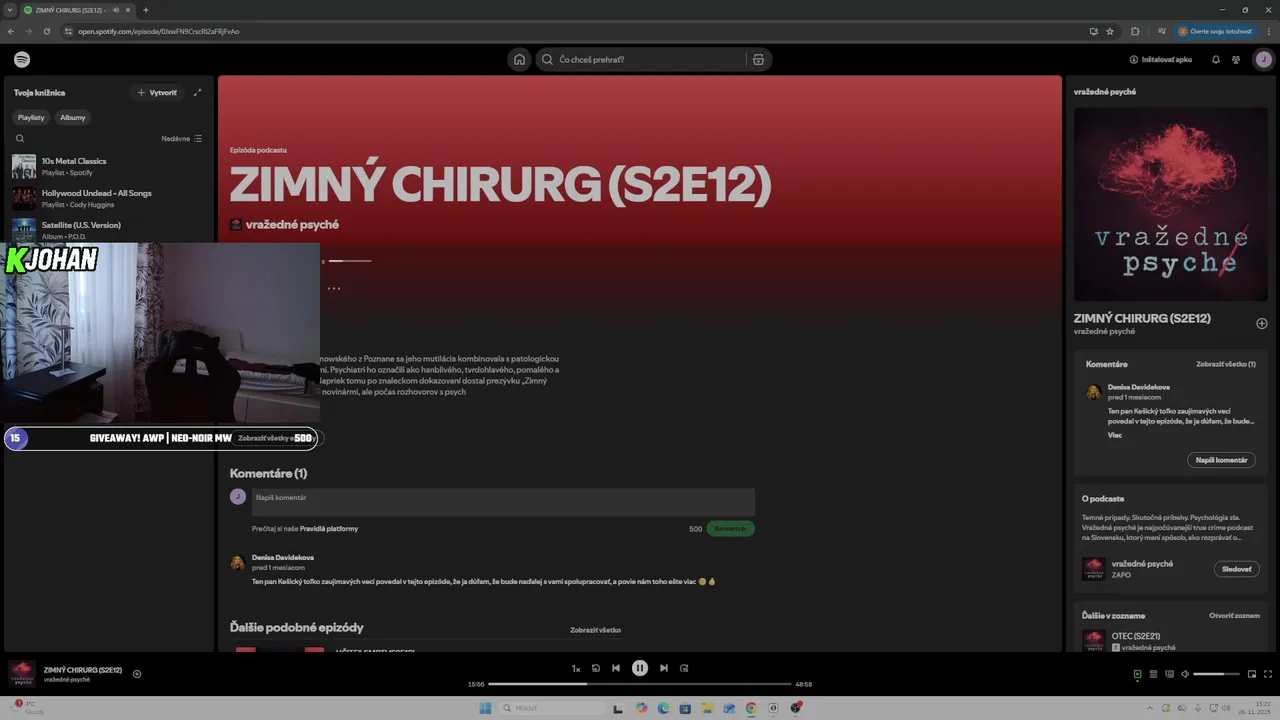This screenshot has height=720, width=1280.
Task: Click the Windows Start button
Action: [485, 708]
